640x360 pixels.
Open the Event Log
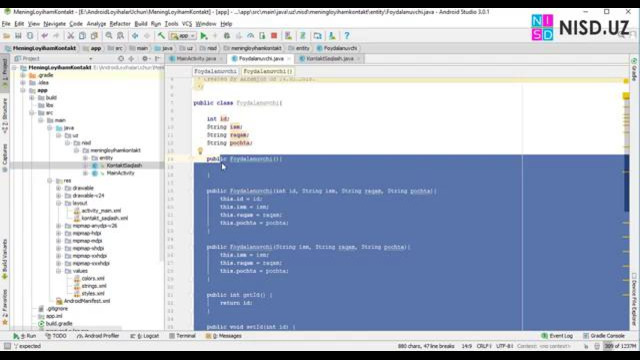pyautogui.click(x=557, y=336)
